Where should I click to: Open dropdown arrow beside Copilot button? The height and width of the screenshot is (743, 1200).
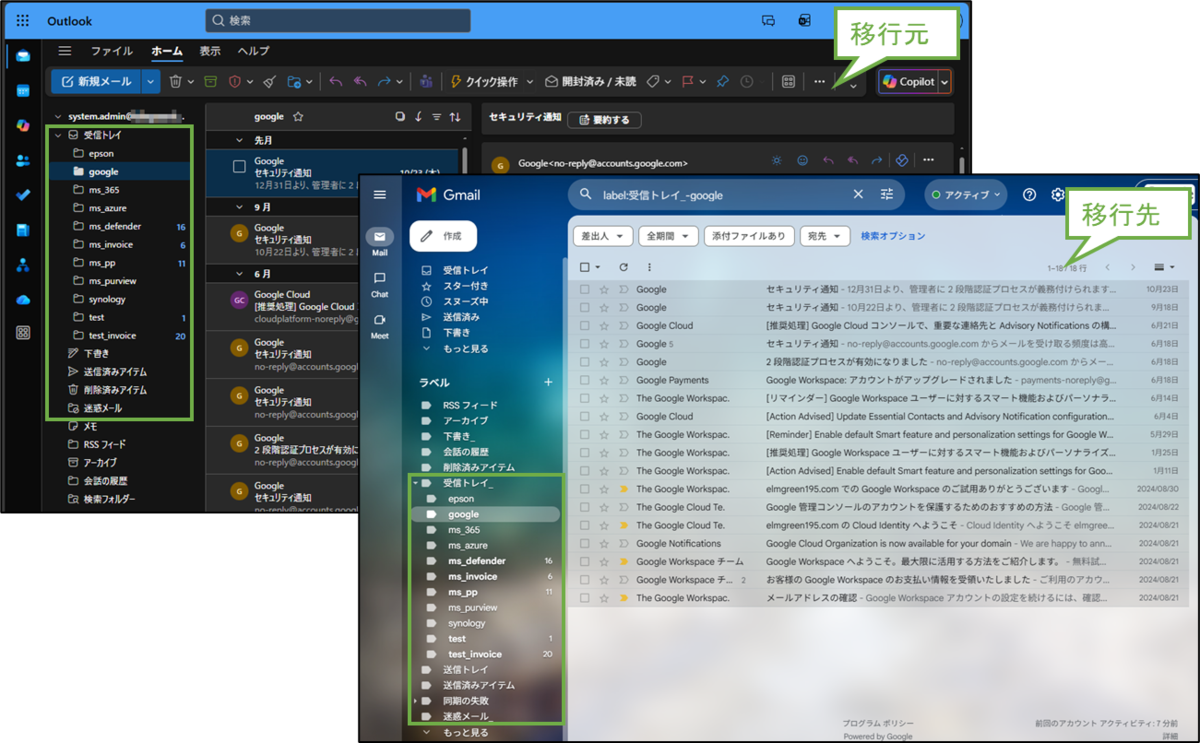click(944, 81)
